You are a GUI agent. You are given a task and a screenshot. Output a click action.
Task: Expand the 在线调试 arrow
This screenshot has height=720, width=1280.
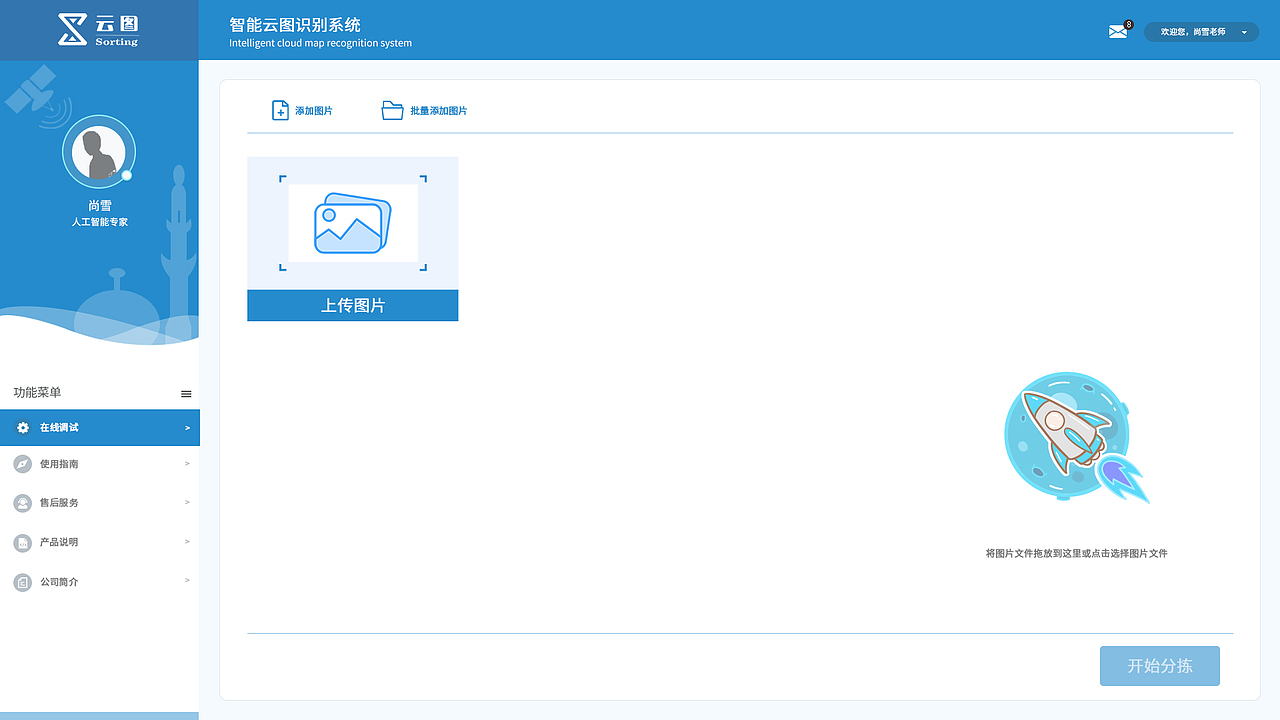pyautogui.click(x=187, y=428)
